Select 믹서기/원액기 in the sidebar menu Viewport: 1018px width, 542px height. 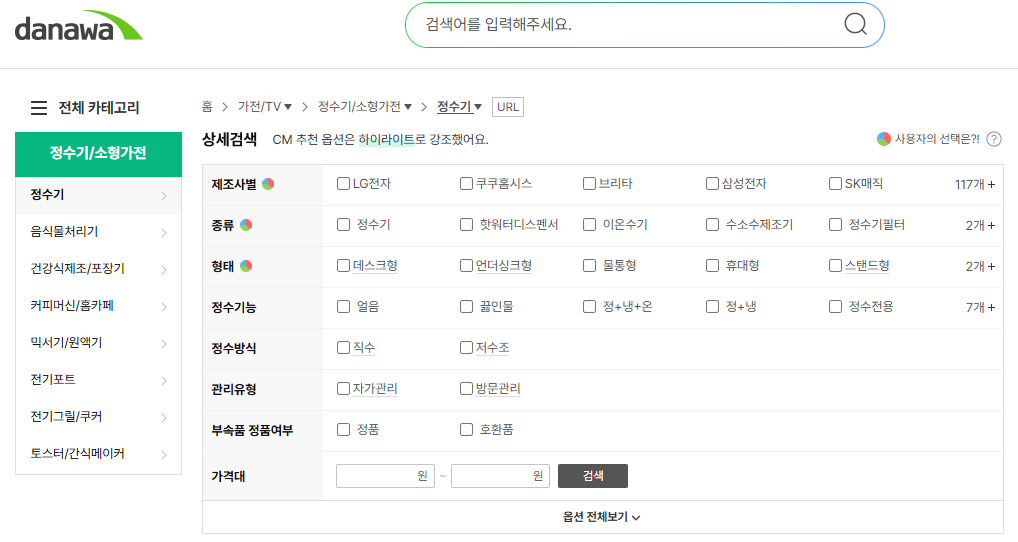pyautogui.click(x=98, y=343)
